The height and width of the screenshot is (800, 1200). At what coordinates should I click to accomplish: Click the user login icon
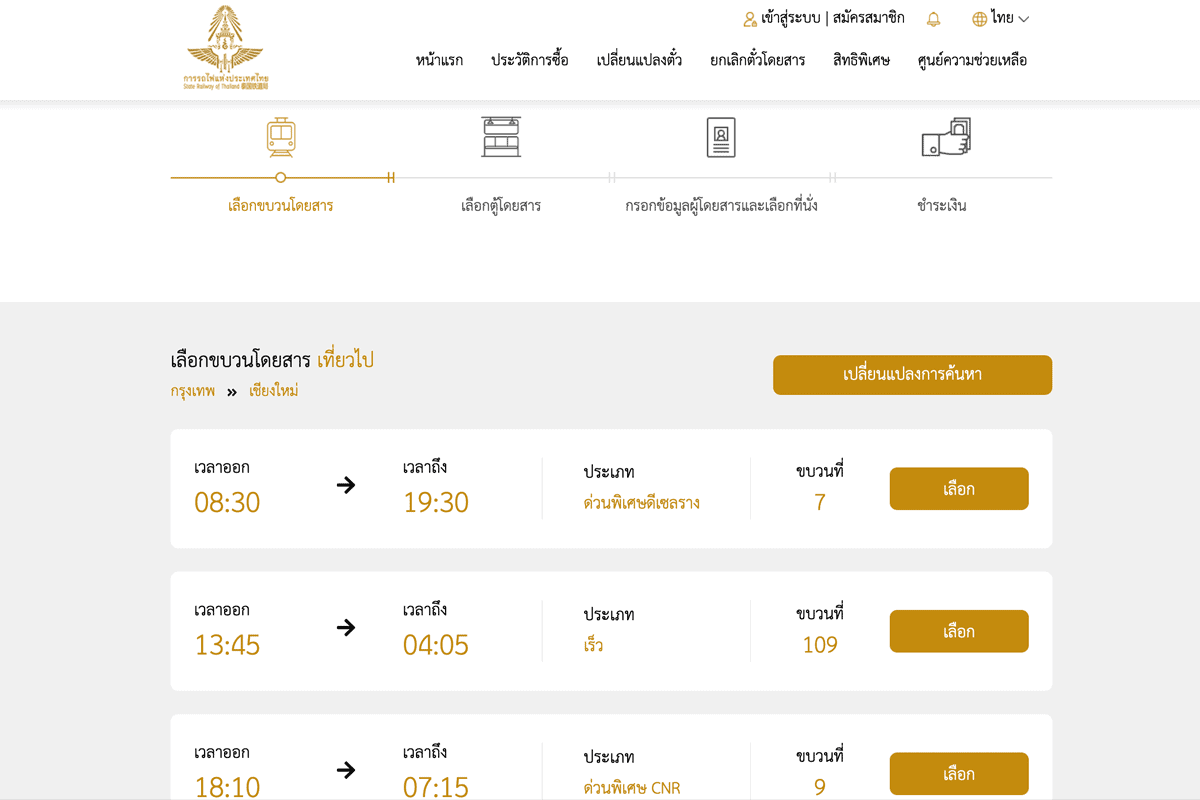750,19
